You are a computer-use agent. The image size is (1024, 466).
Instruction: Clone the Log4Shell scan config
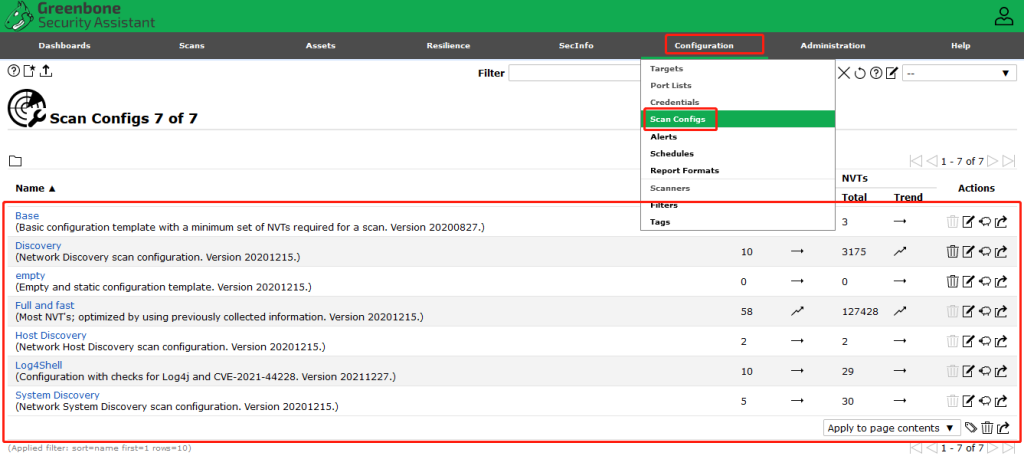pos(985,372)
